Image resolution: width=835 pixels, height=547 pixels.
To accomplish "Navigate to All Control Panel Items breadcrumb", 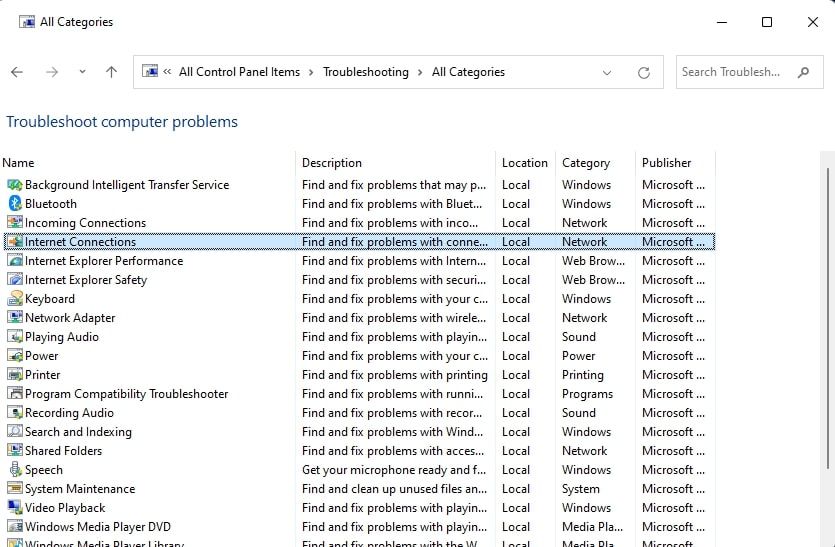I will pos(240,72).
